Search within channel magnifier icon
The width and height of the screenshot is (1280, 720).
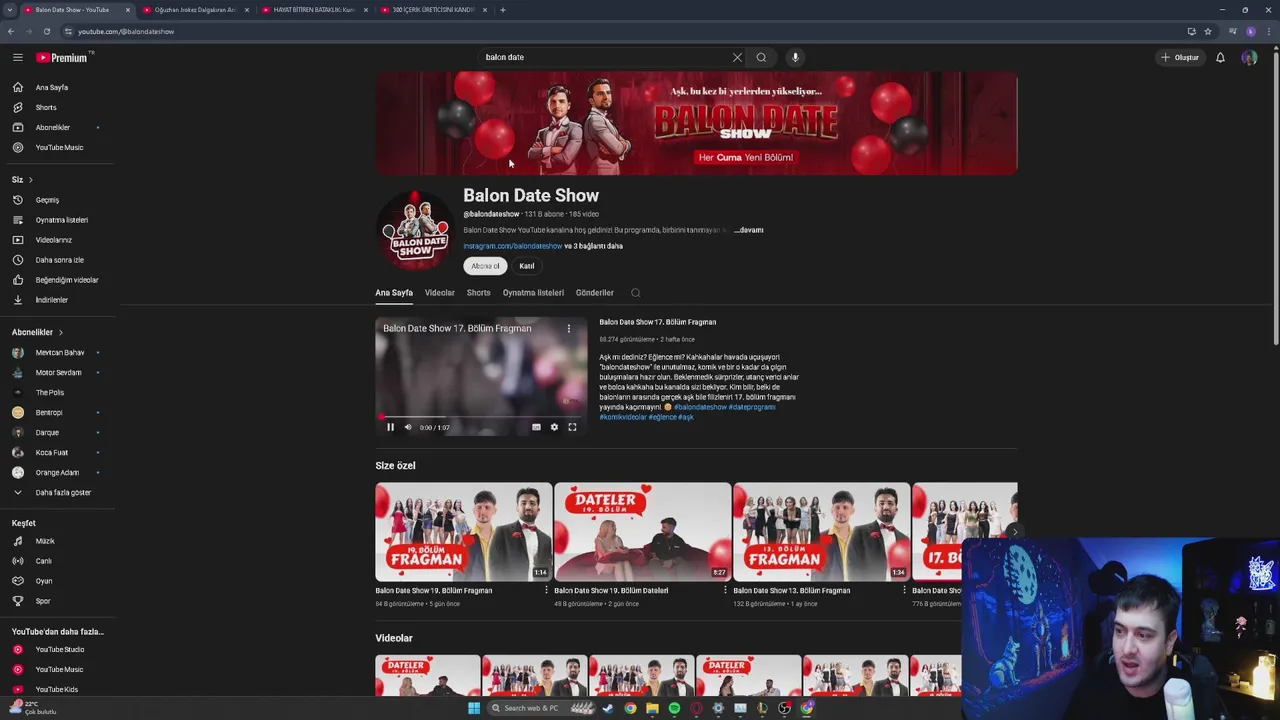pyautogui.click(x=635, y=293)
